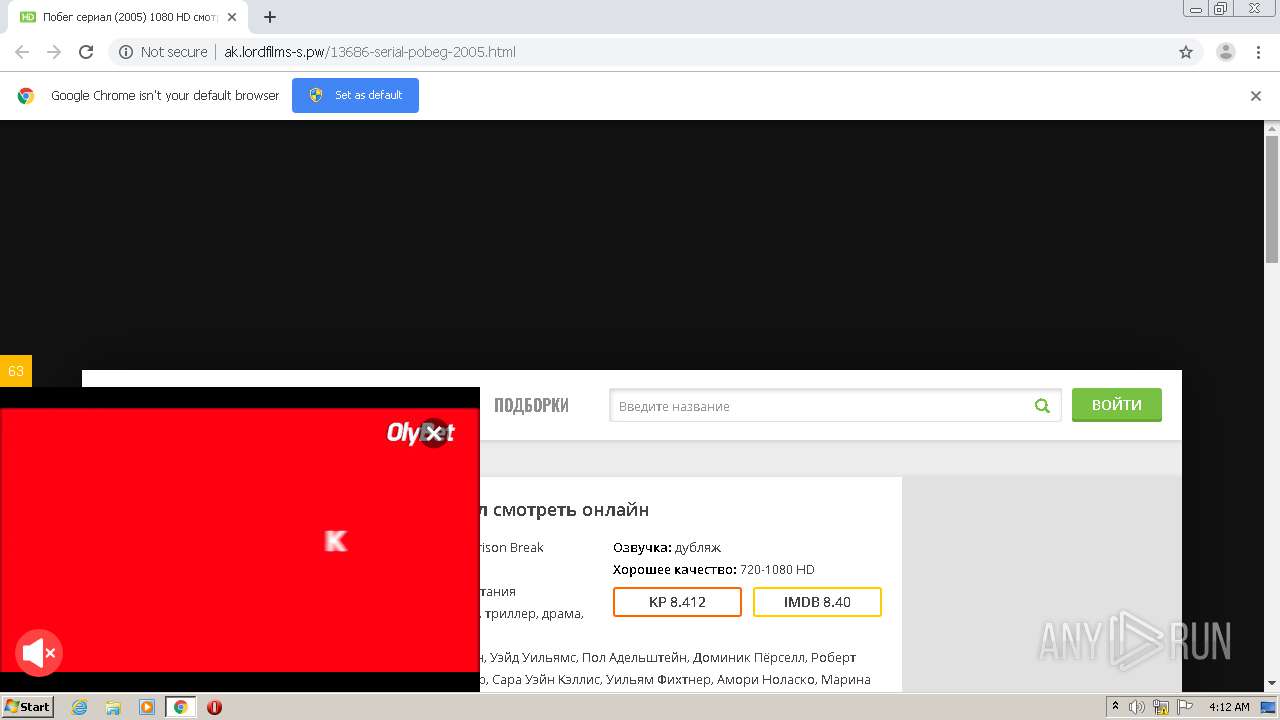
Task: Open a new tab
Action: (x=270, y=17)
